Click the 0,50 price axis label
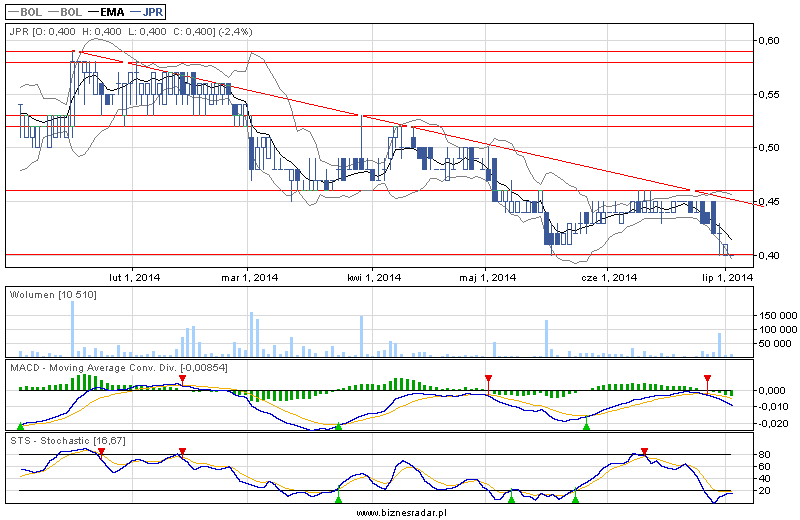 click(x=768, y=148)
